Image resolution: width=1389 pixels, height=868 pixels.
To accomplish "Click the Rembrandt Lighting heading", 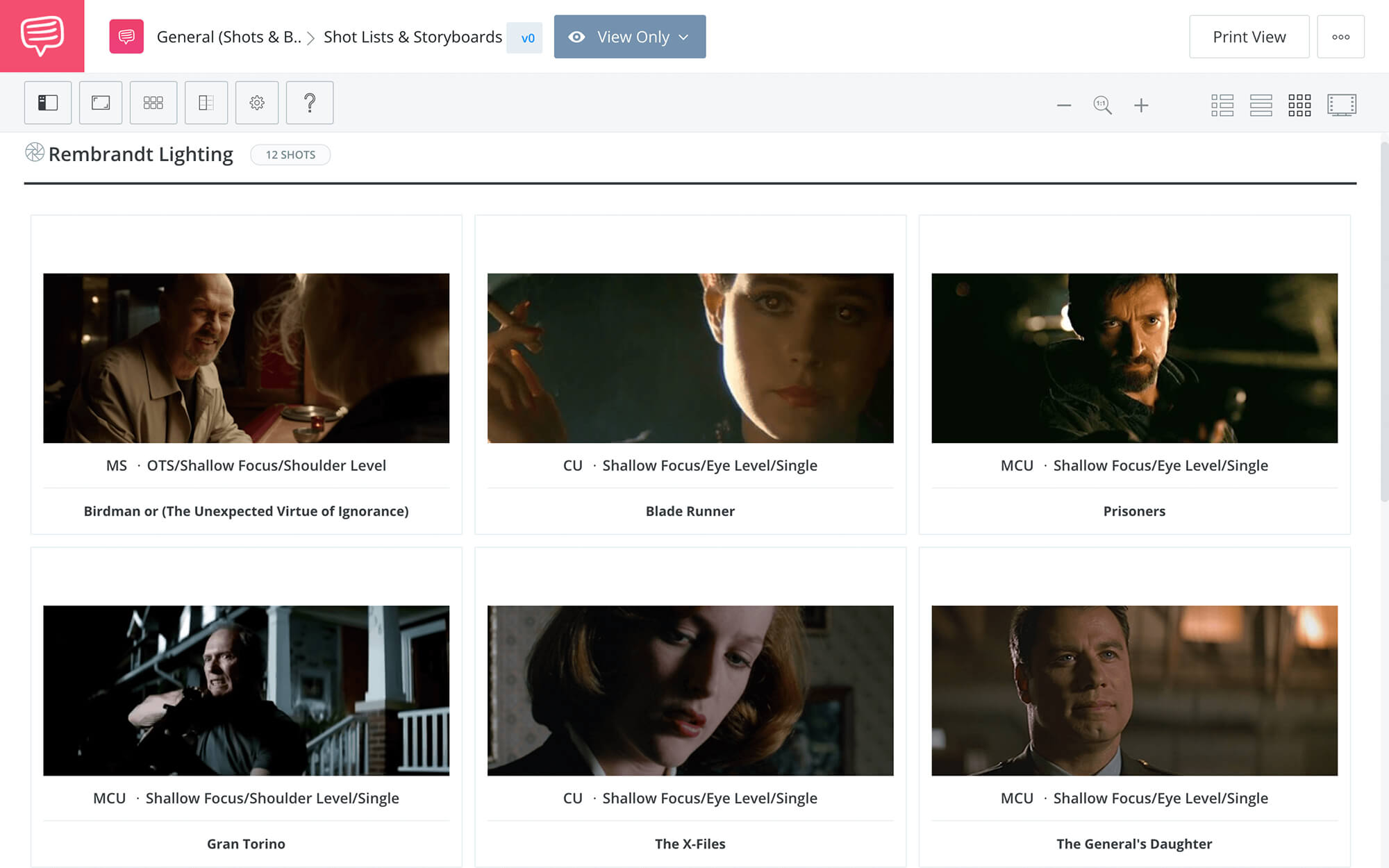I will click(141, 154).
